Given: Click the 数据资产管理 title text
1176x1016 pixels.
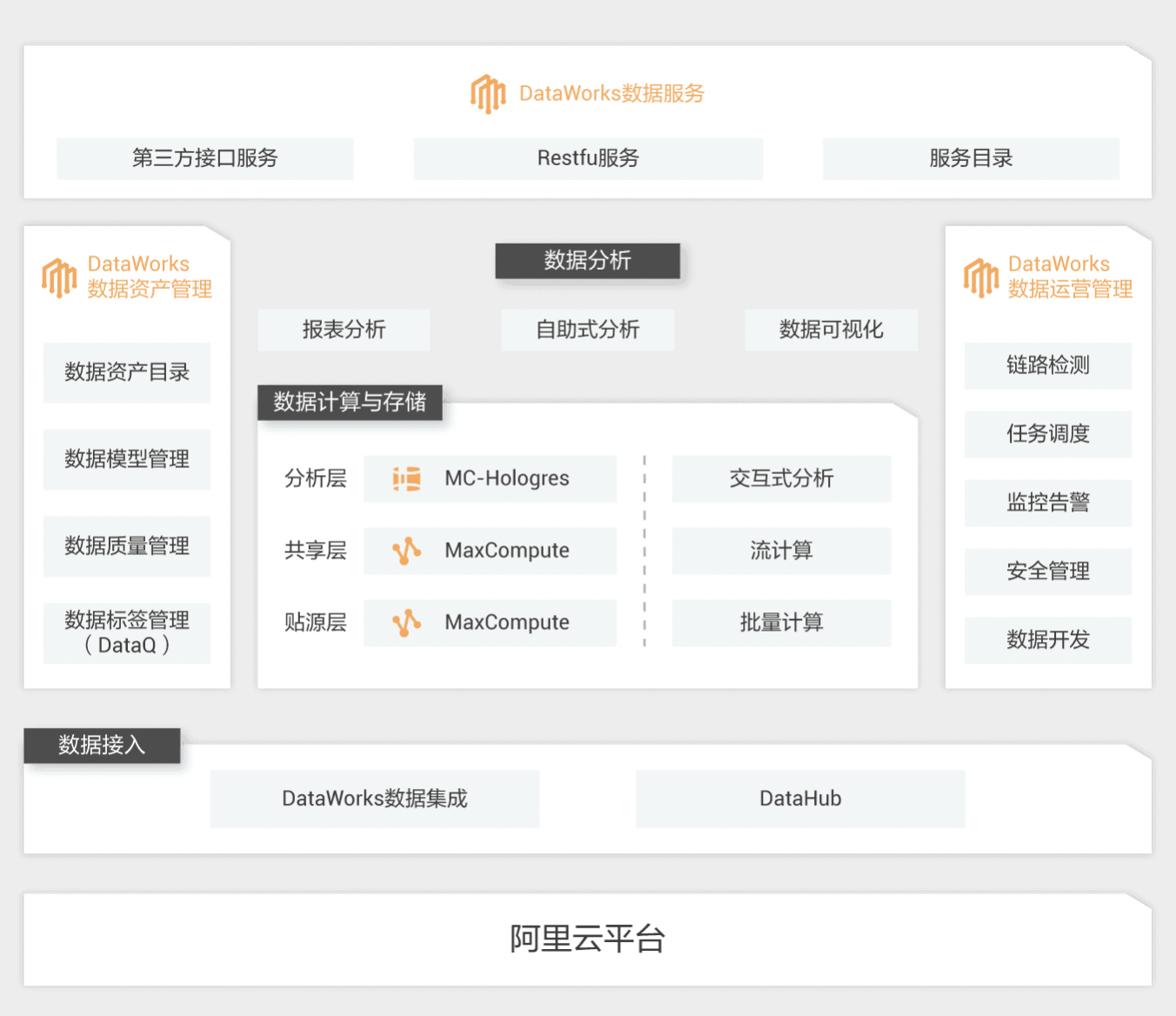Looking at the screenshot, I should [x=150, y=290].
